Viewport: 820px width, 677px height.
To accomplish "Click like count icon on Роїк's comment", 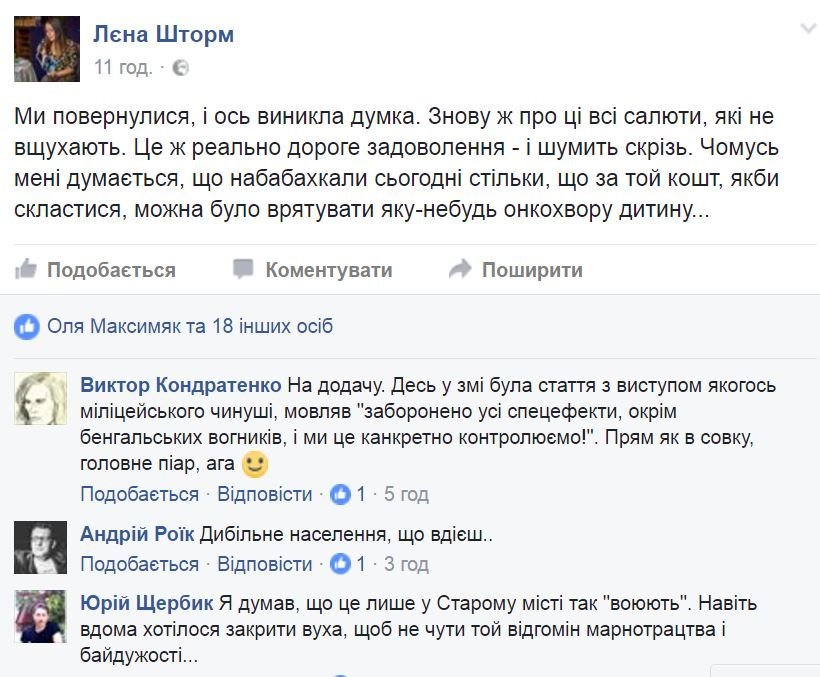I will pyautogui.click(x=341, y=564).
